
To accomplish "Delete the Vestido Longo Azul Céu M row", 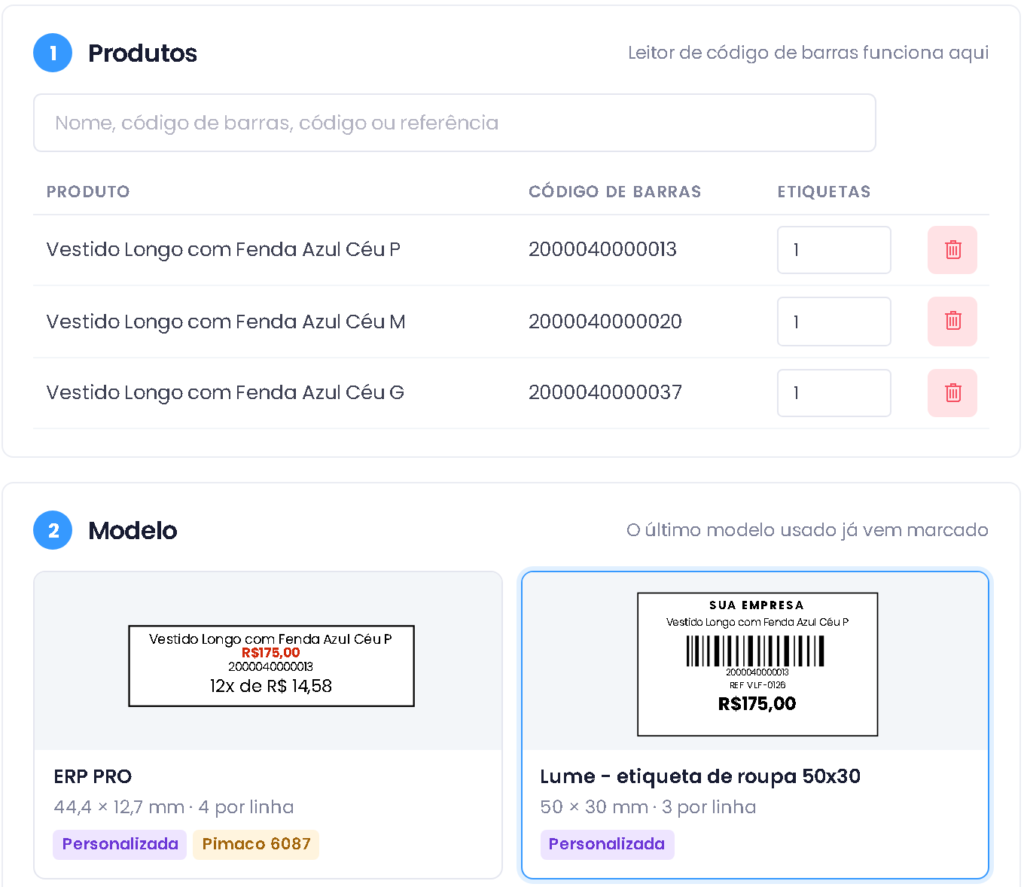I will [952, 321].
